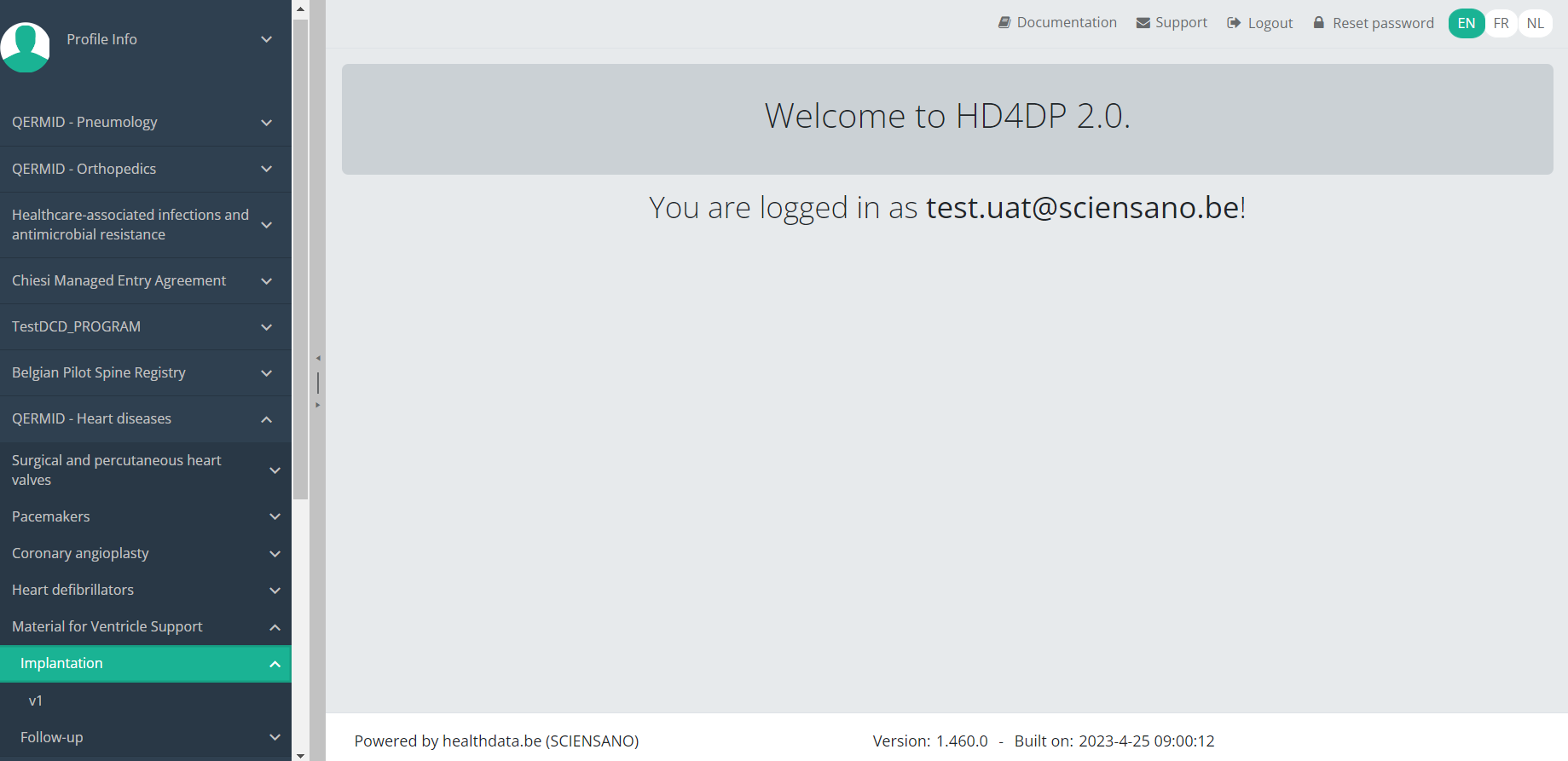Click the sidebar splitter collapse arrow
The width and height of the screenshot is (1568, 761).
pyautogui.click(x=318, y=359)
